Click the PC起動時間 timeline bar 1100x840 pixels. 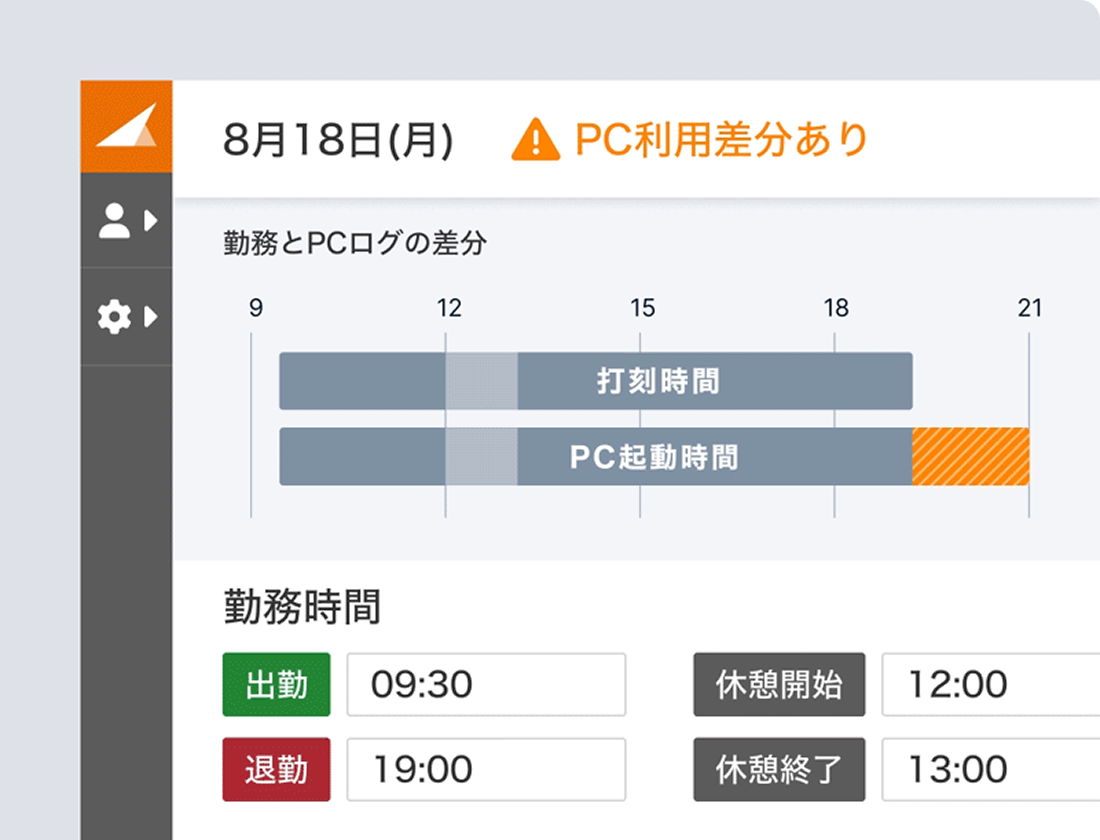point(654,456)
